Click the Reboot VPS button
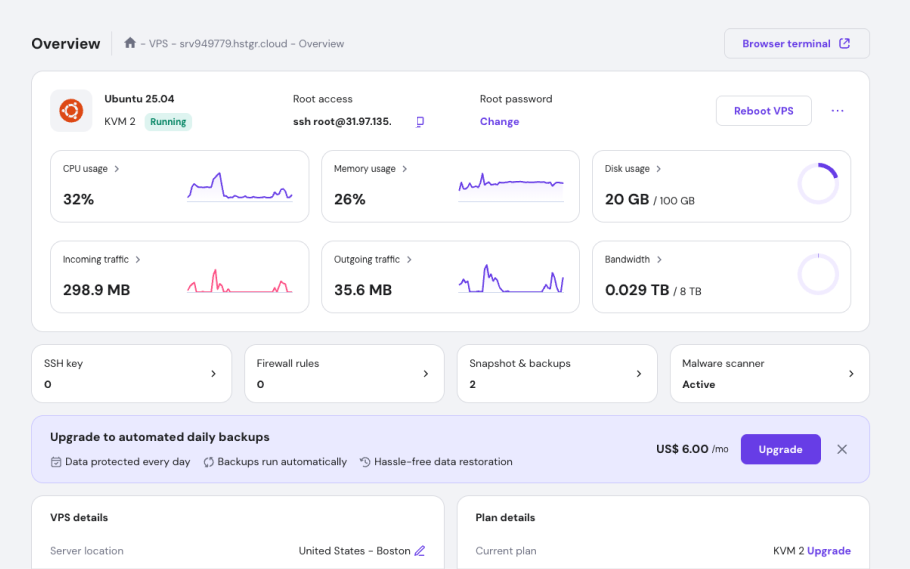The width and height of the screenshot is (910, 569). click(x=763, y=111)
